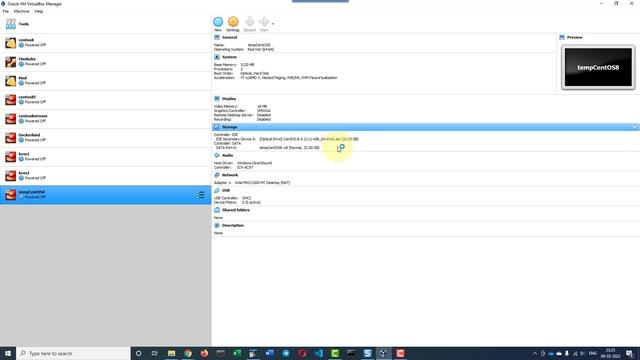Click the Network section header
640x360 pixels.
(230, 175)
